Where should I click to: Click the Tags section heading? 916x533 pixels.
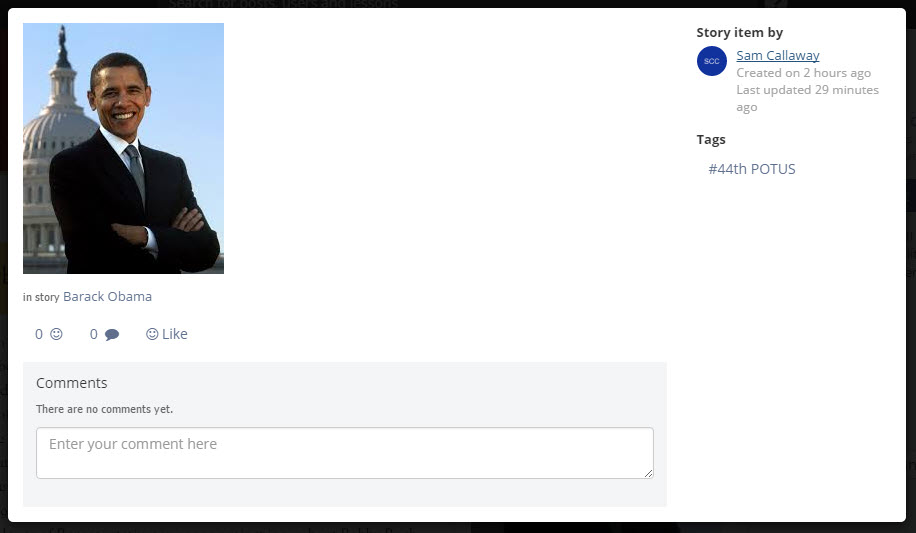pos(711,140)
